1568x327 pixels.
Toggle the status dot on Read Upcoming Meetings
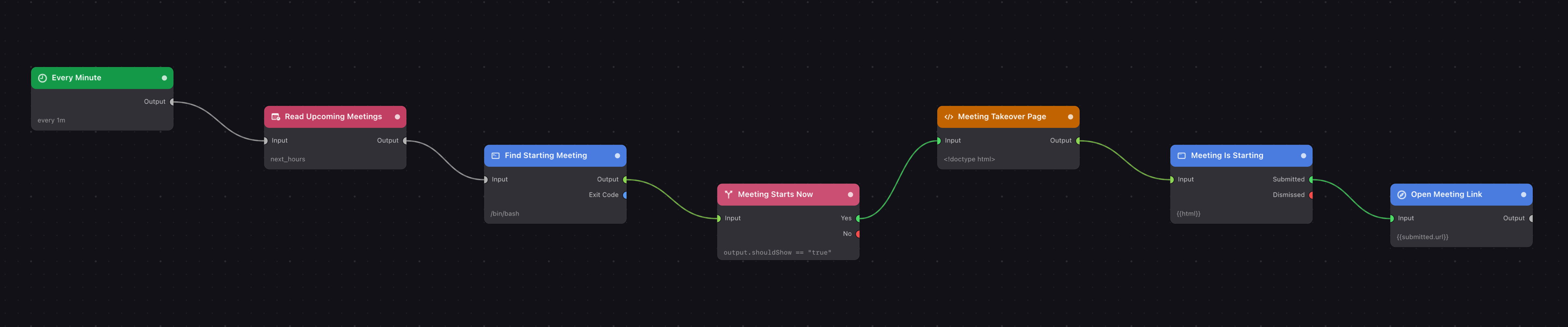398,117
